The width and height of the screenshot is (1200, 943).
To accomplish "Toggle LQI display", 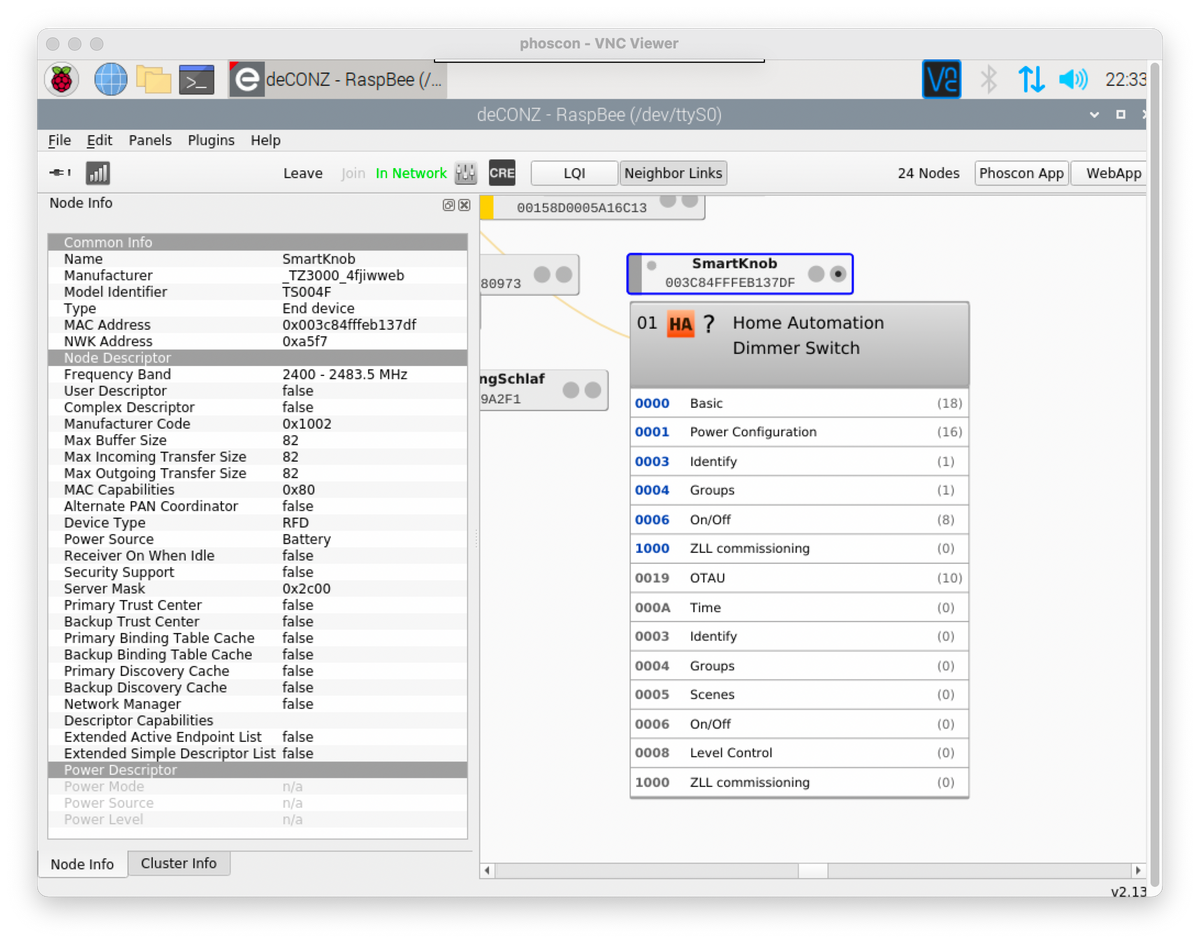I will coord(574,173).
